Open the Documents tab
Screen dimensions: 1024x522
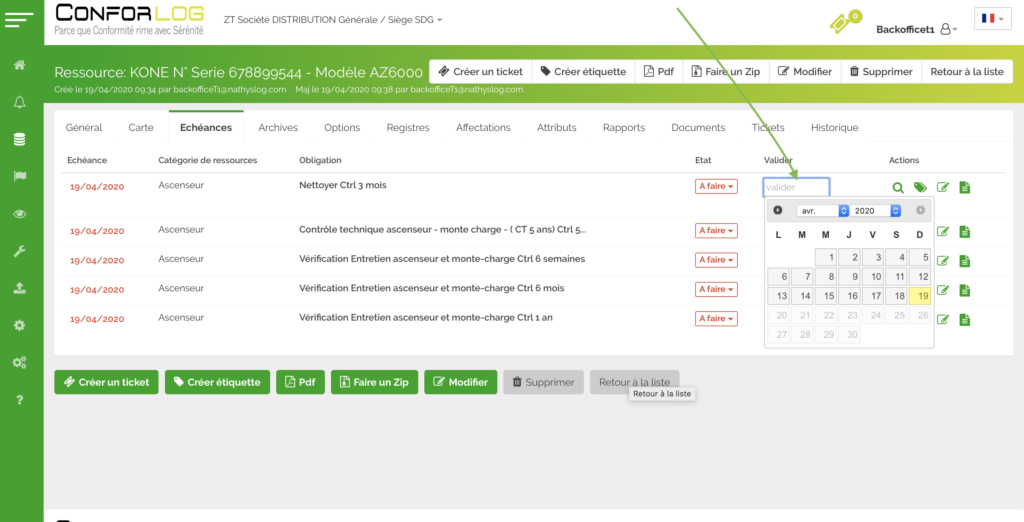(698, 128)
